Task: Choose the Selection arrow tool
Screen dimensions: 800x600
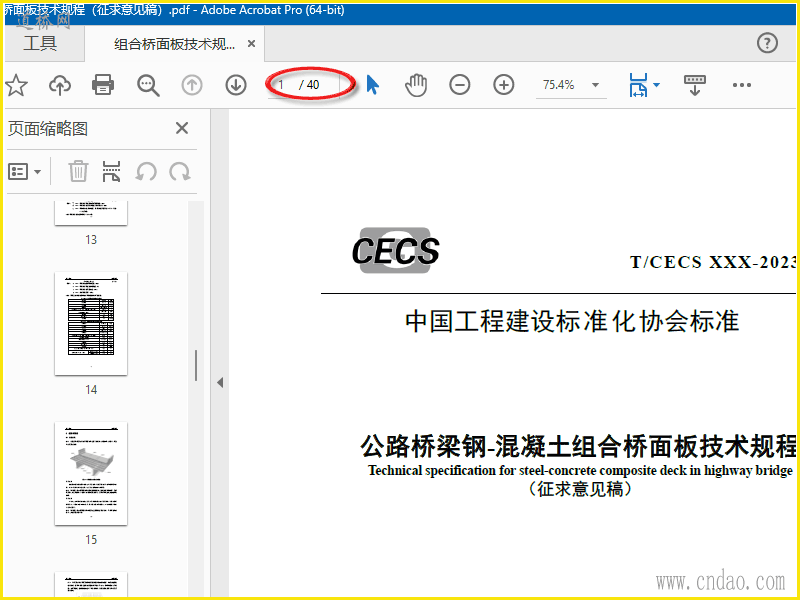Action: [x=372, y=85]
